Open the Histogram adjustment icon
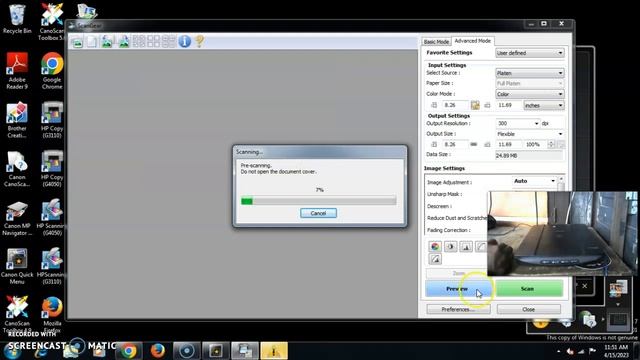This screenshot has height=360, width=640. [466, 246]
